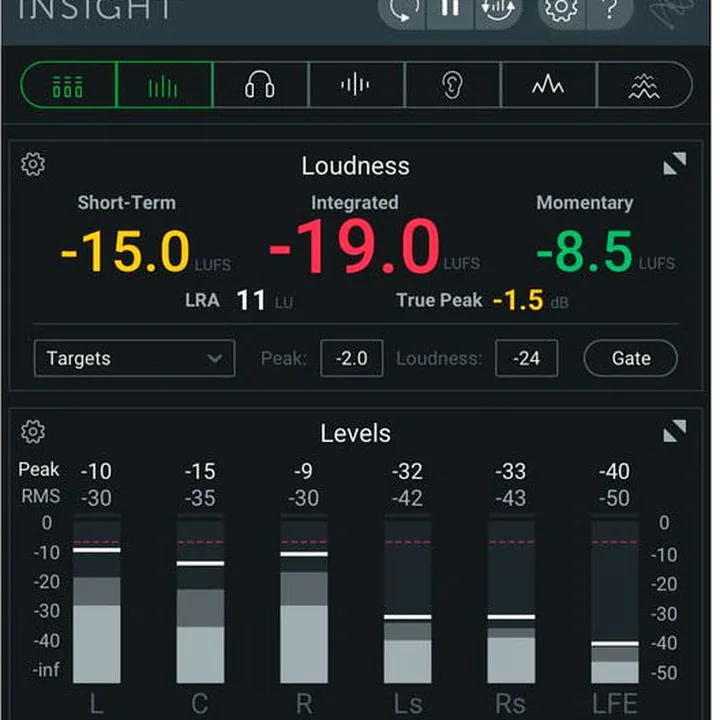The image size is (720, 720).
Task: Click the L channel peak value -10
Action: click(96, 472)
